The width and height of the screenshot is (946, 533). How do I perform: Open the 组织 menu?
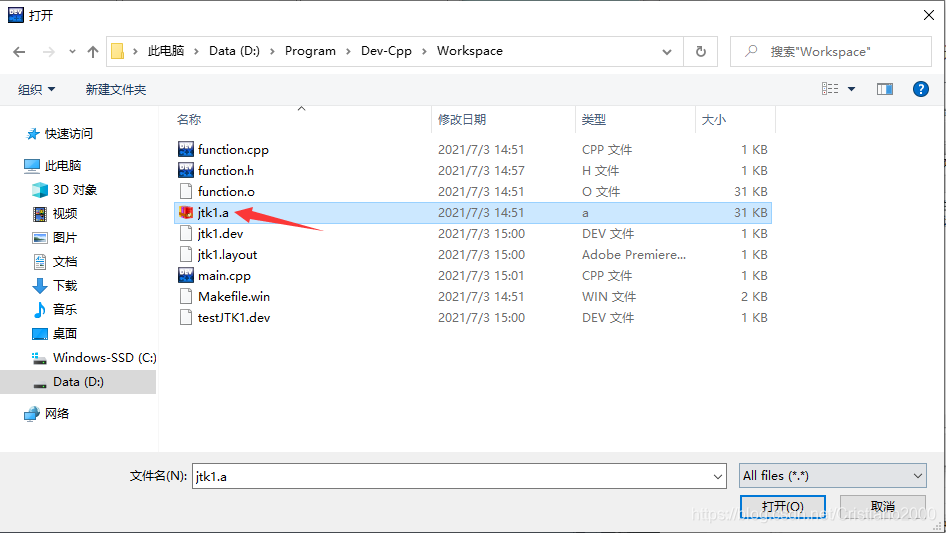[x=36, y=89]
